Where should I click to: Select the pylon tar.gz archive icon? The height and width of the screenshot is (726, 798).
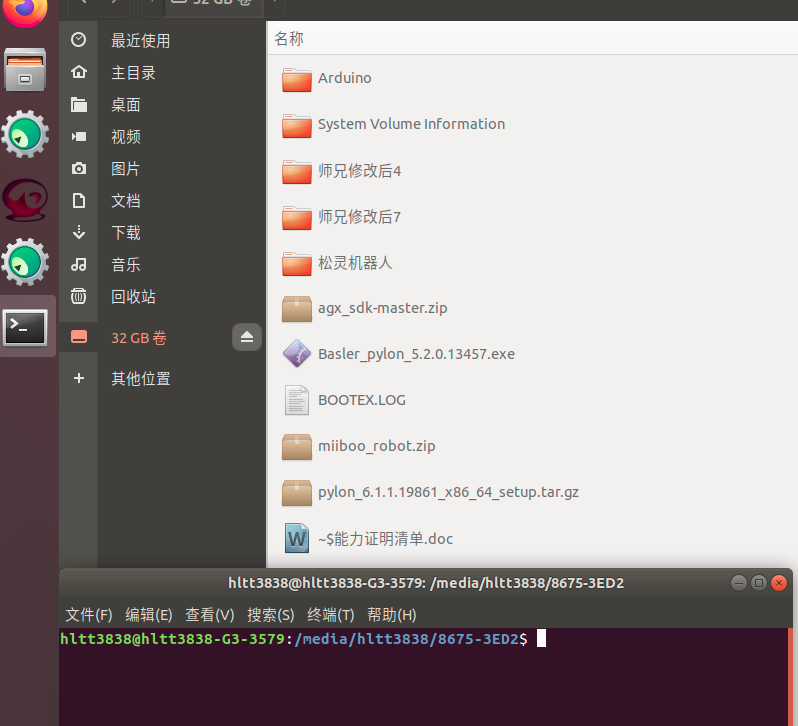coord(297,492)
